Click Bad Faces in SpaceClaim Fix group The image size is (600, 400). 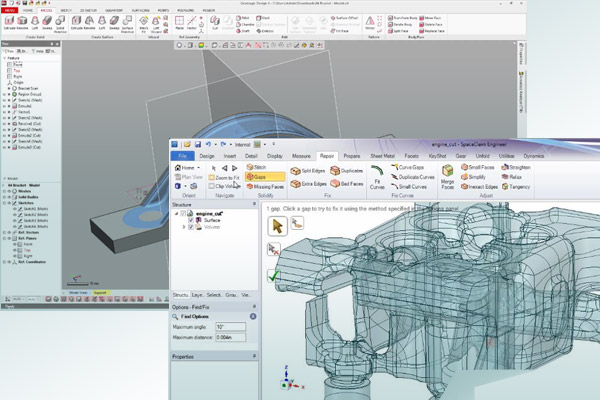pos(346,184)
